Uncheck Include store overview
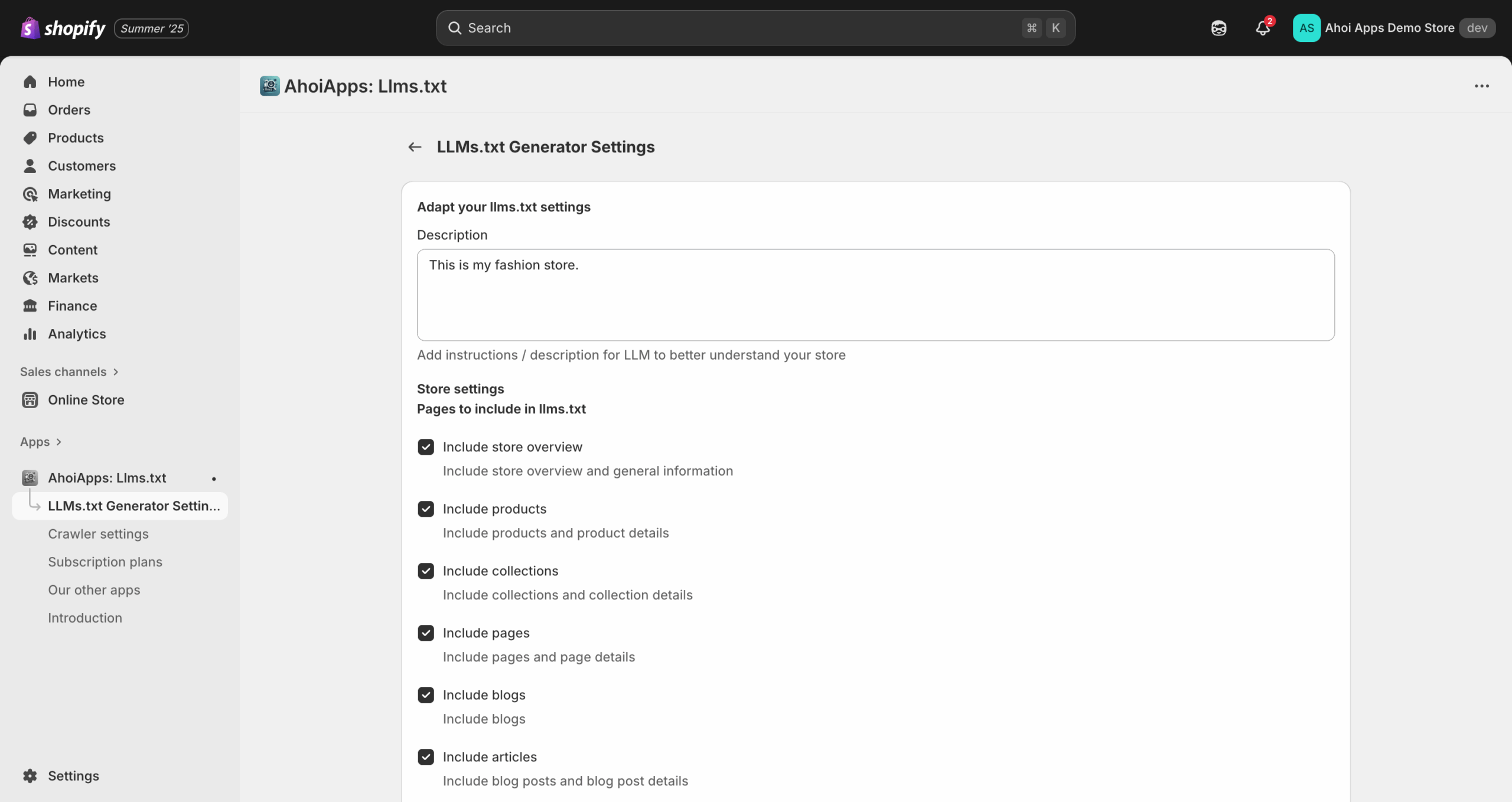This screenshot has width=1512, height=802. click(426, 447)
